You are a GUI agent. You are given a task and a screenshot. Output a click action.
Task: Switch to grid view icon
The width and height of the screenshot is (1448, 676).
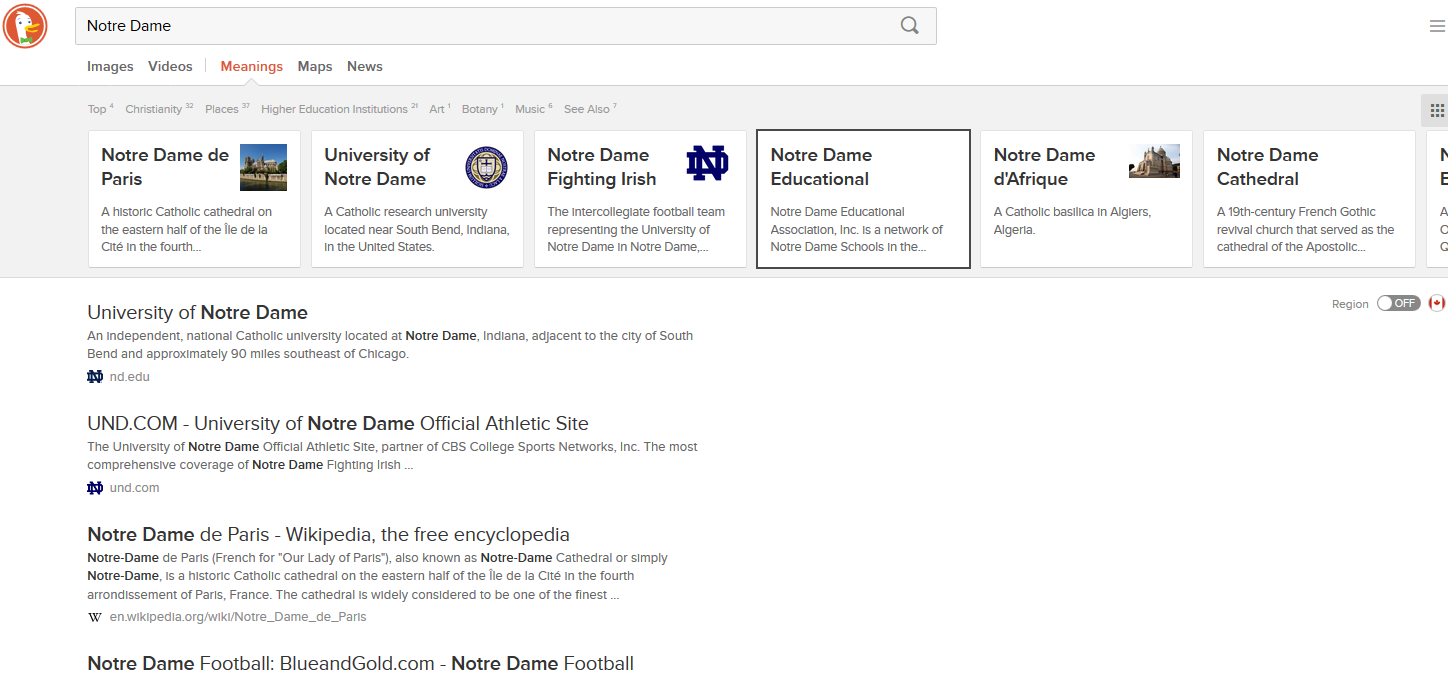pyautogui.click(x=1436, y=110)
